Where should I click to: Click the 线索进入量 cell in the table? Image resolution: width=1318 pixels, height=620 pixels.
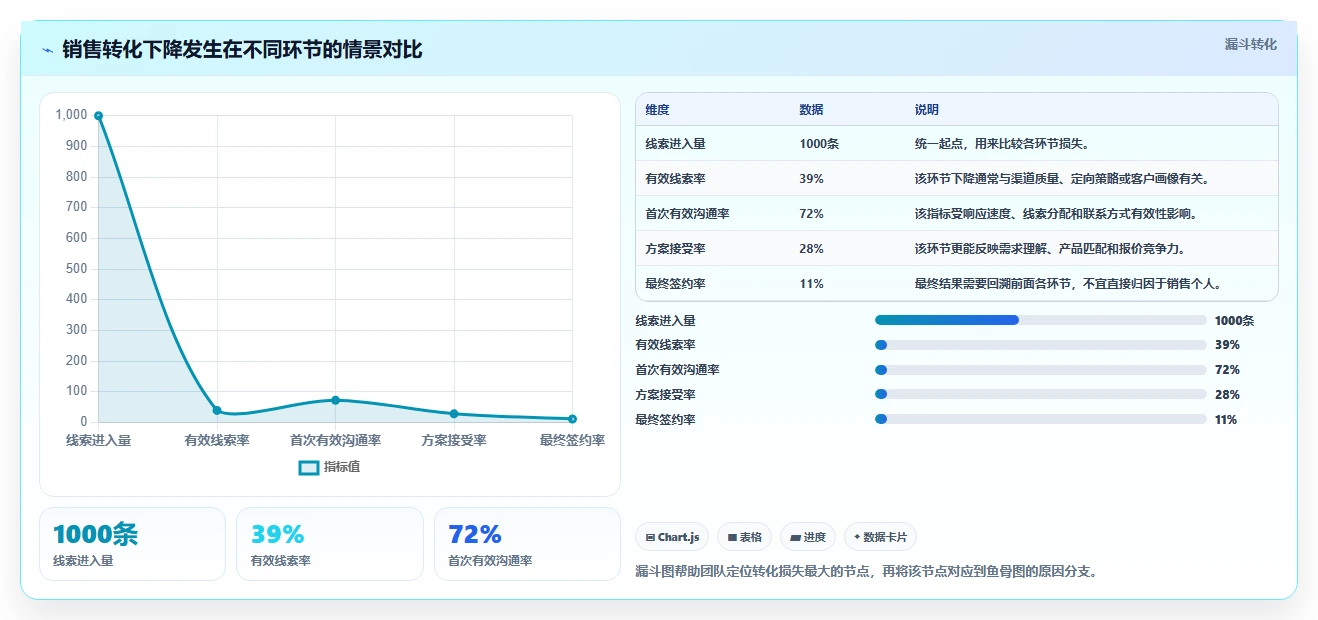click(x=676, y=144)
